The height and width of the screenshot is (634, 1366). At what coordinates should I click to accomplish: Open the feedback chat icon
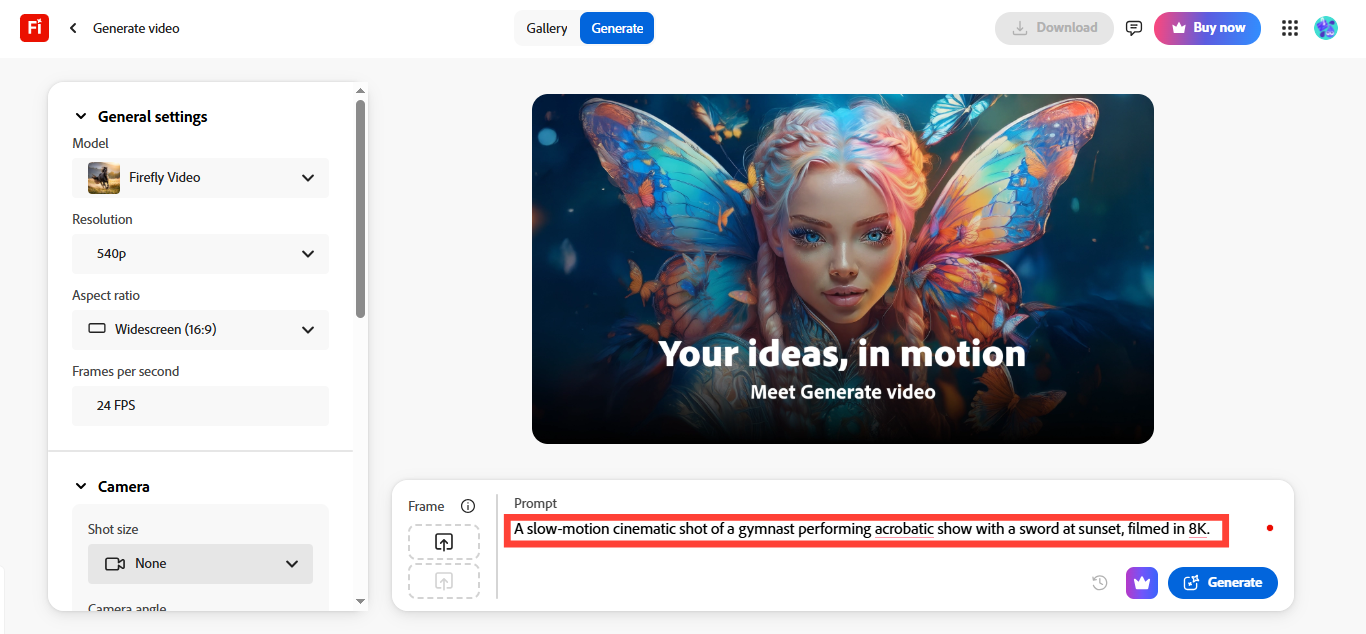click(1133, 28)
